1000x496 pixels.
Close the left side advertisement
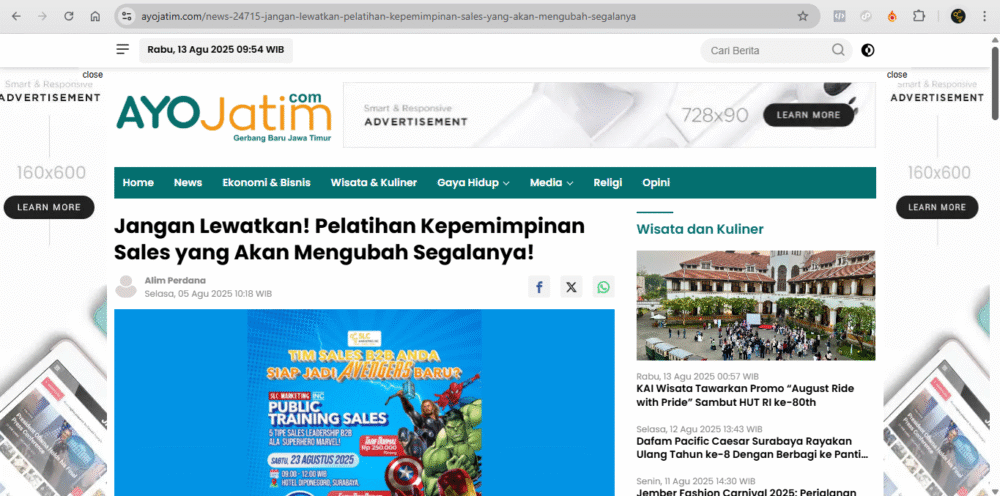click(x=92, y=75)
